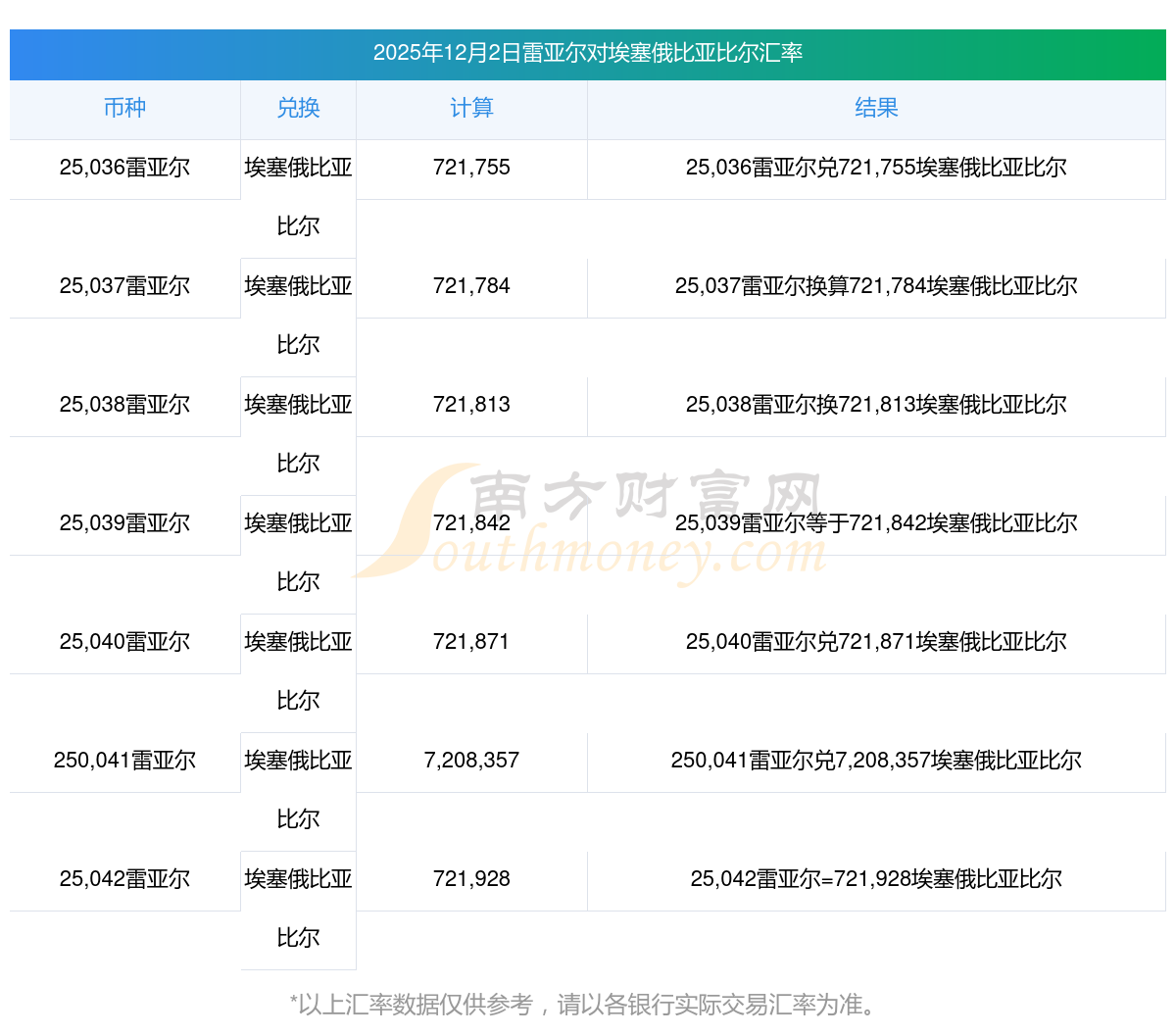
Task: Select the 250,041雷亚尔 currency column cell
Action: [x=124, y=761]
